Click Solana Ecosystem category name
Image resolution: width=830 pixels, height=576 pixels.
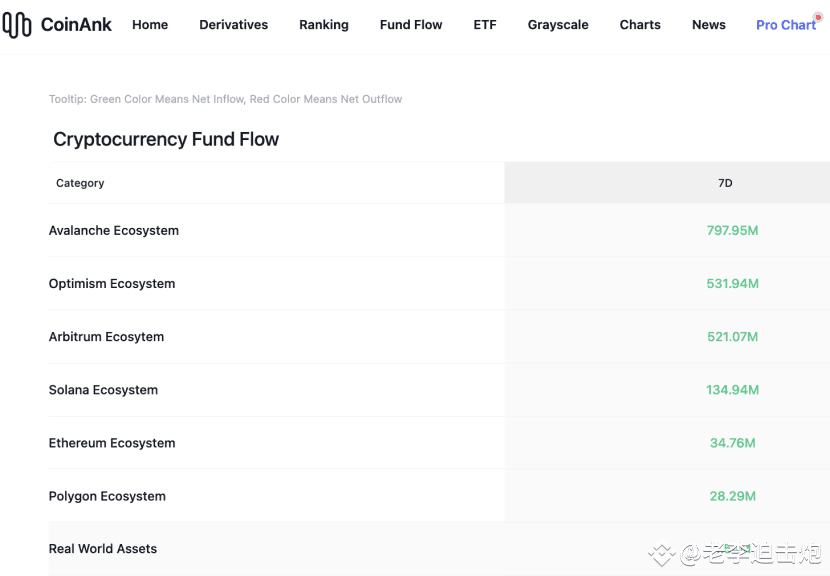coord(103,390)
